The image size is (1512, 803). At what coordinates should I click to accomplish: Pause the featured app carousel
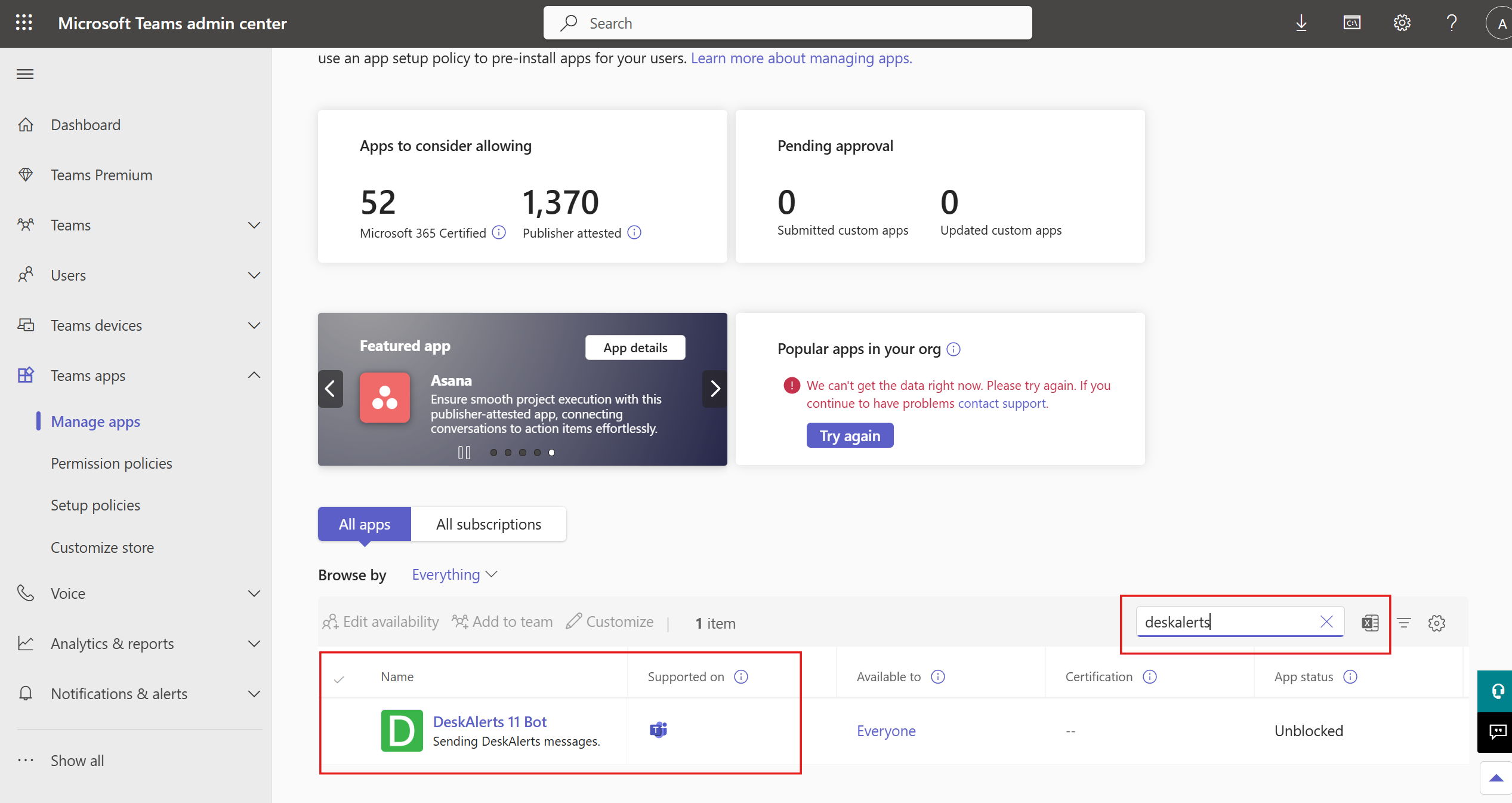click(464, 453)
